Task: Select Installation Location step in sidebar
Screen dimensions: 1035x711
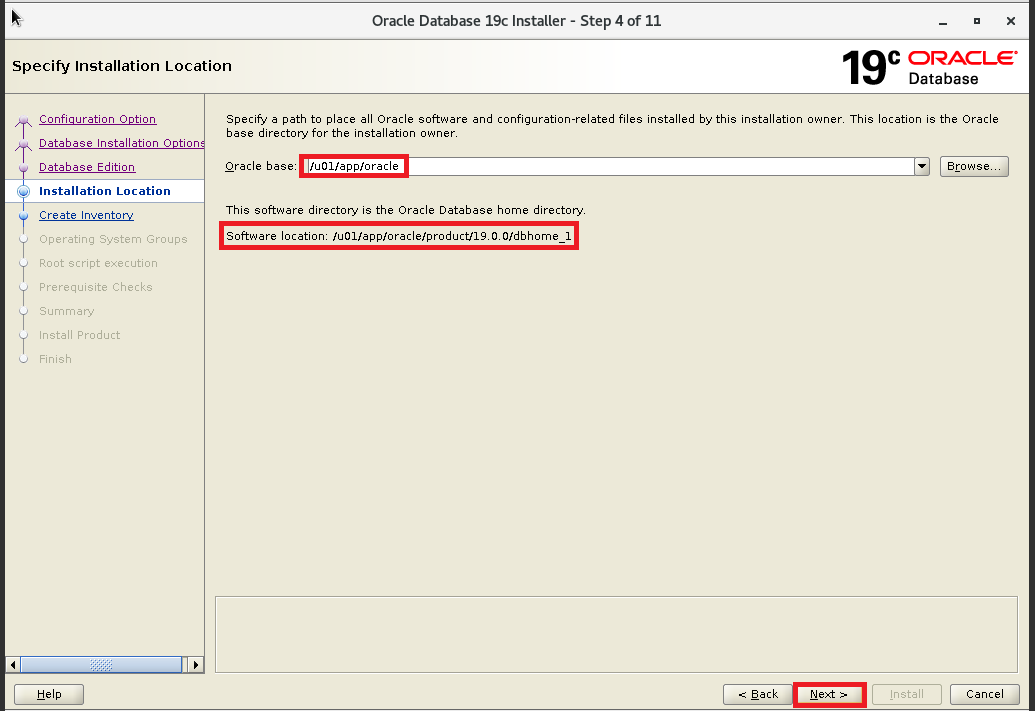Action: point(104,191)
